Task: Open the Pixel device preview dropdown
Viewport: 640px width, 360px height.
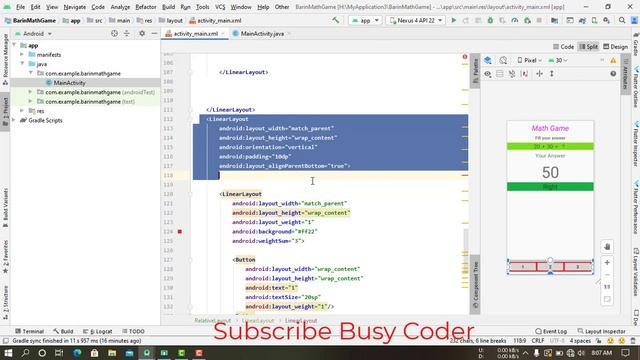Action: 530,60
